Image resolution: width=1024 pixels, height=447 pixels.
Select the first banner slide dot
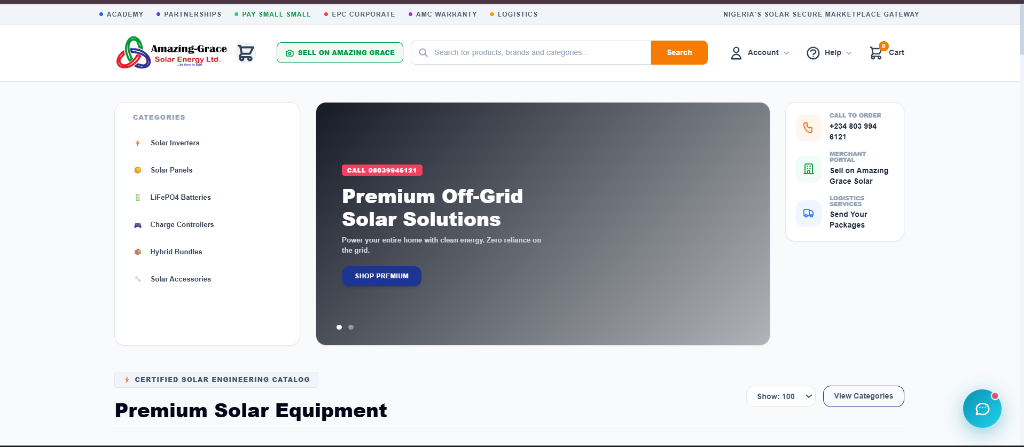click(339, 327)
